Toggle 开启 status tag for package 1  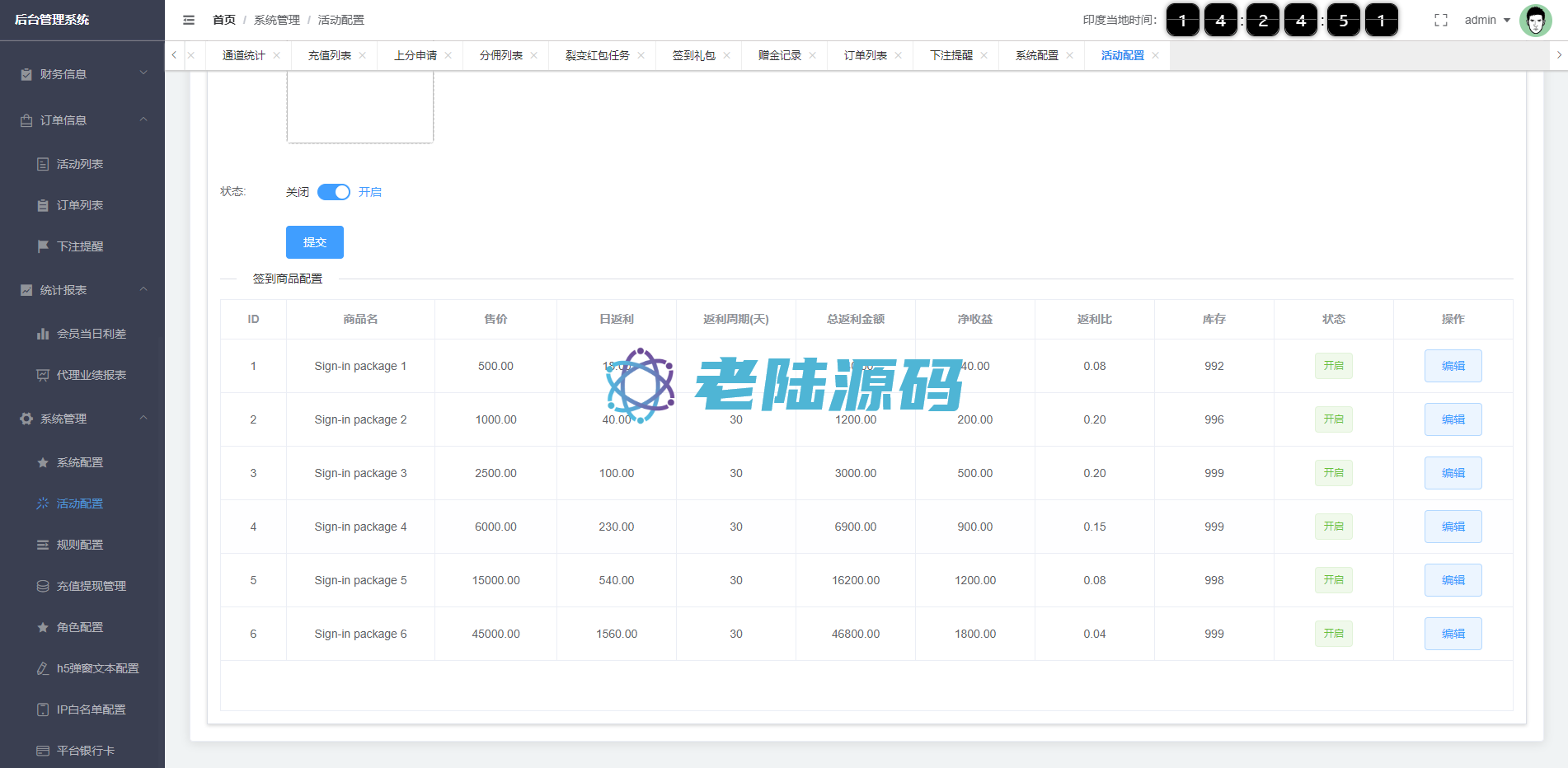click(1333, 366)
